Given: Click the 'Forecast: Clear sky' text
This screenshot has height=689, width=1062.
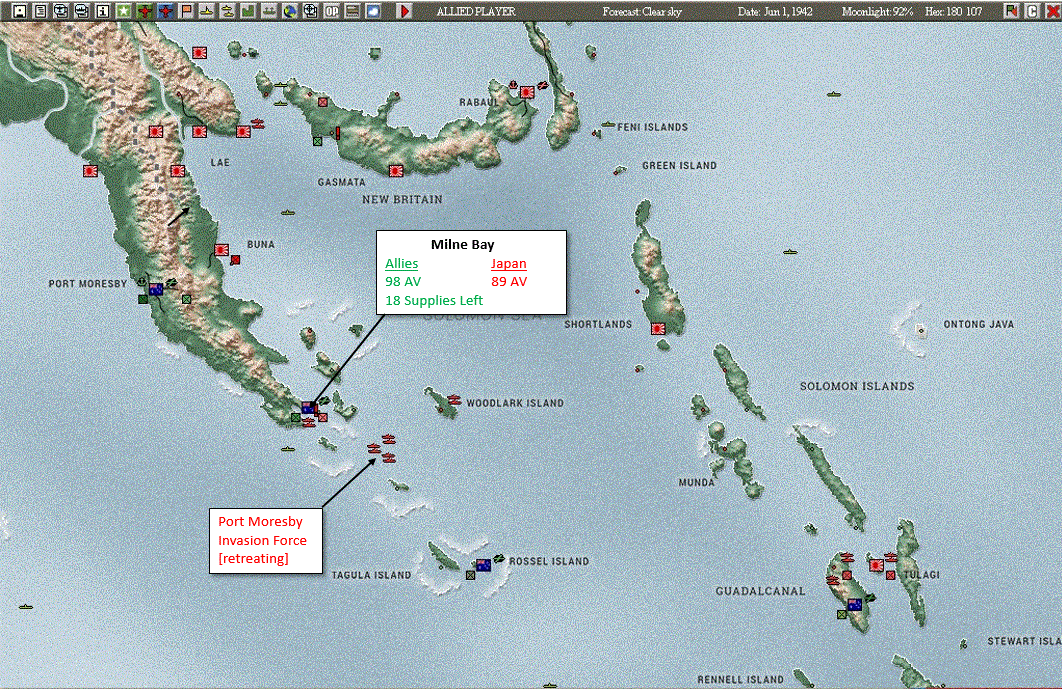Looking at the screenshot, I should [642, 12].
